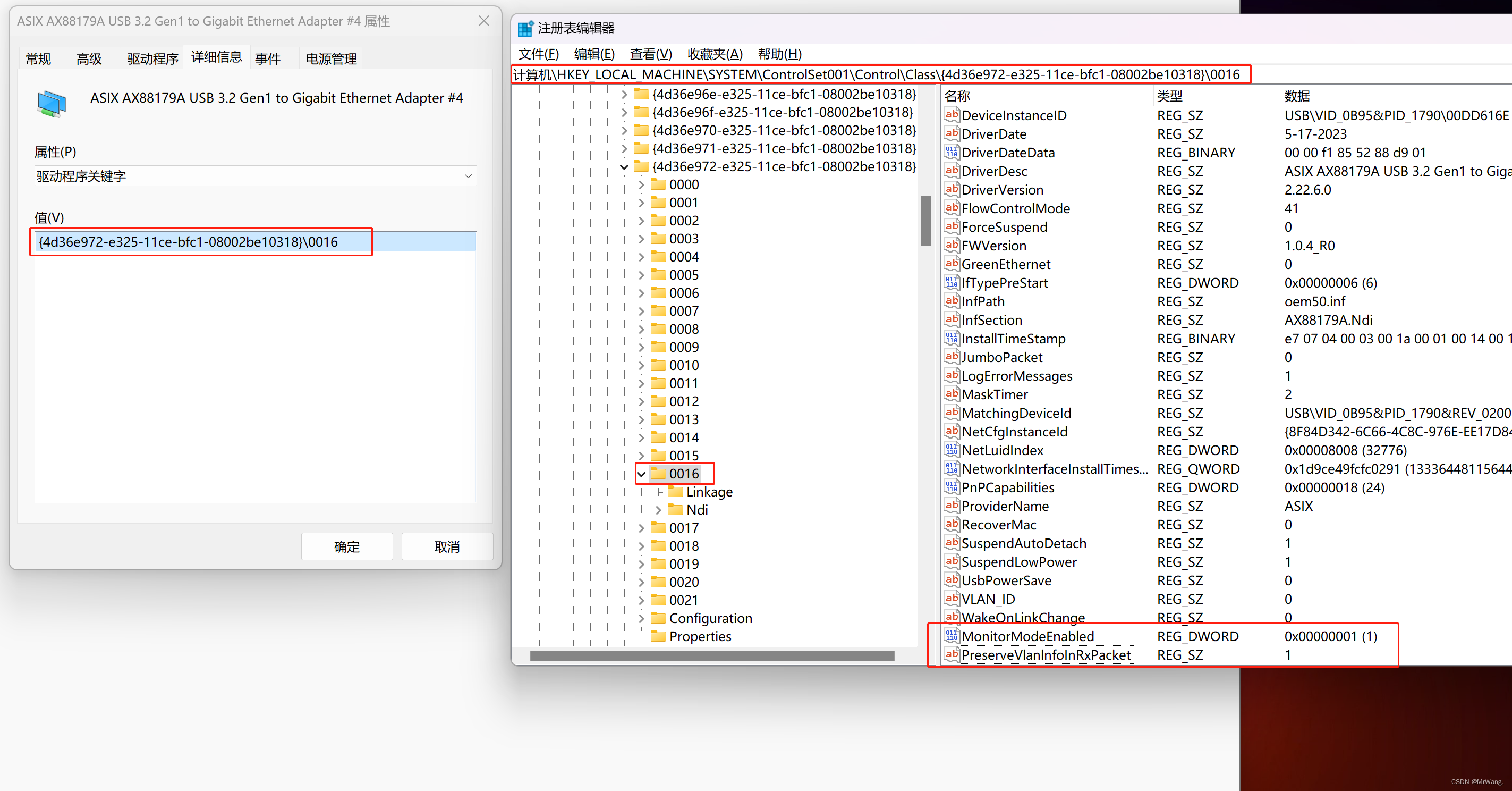The height and width of the screenshot is (791, 1512).
Task: Open the 文件(F) menu
Action: pos(538,54)
